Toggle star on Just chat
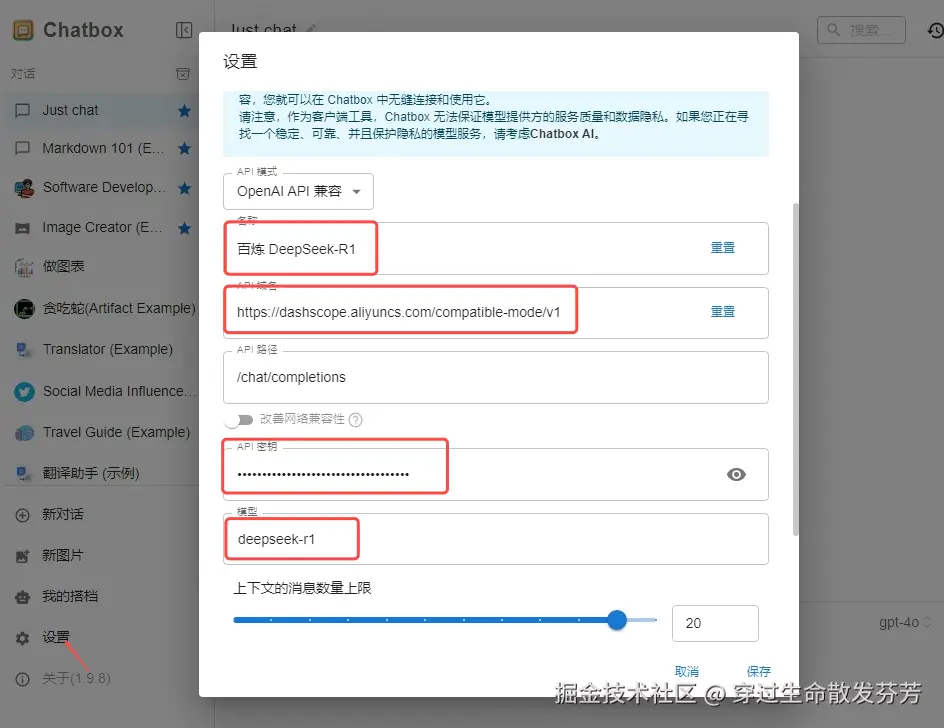The image size is (944, 728). [x=184, y=111]
